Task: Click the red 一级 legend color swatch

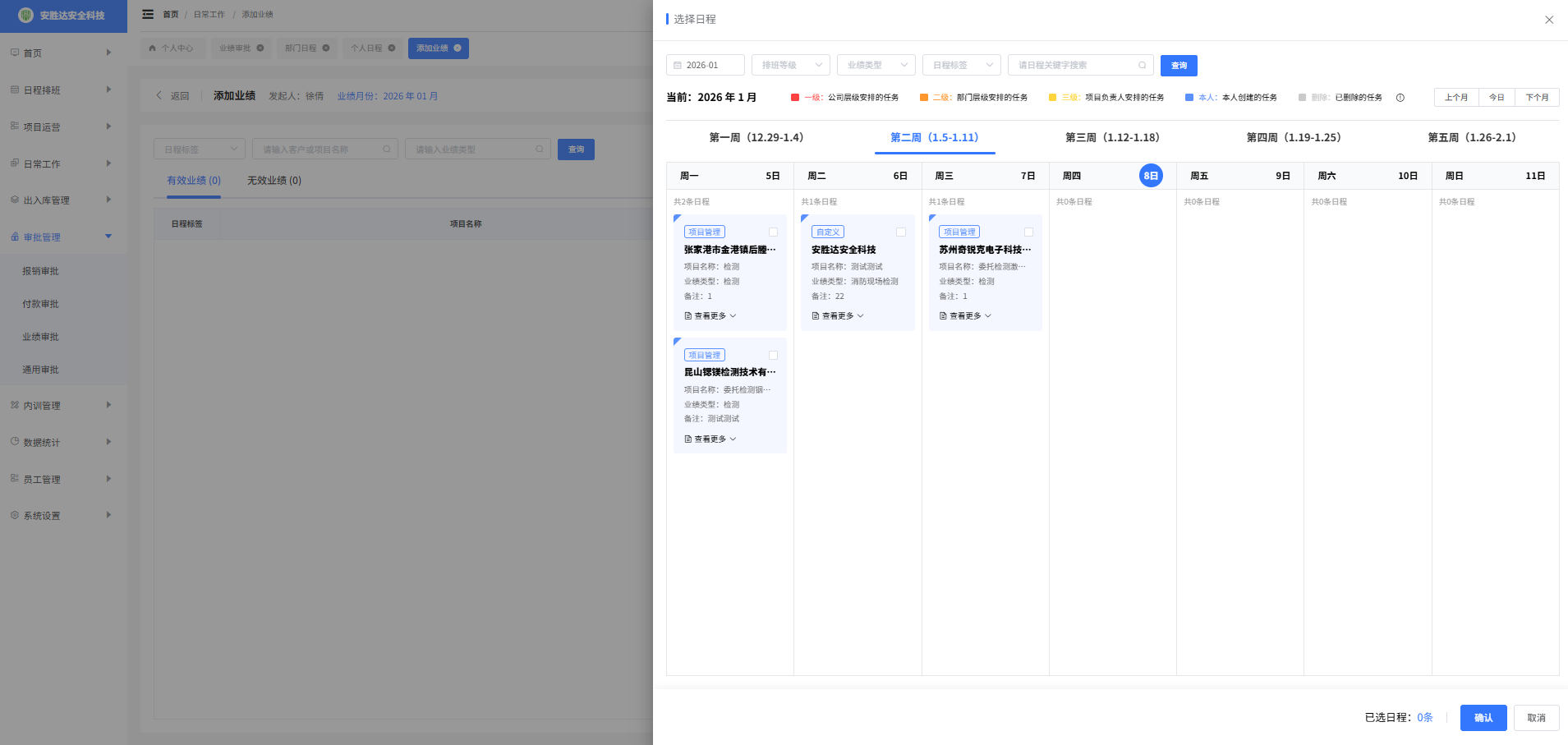Action: [795, 98]
